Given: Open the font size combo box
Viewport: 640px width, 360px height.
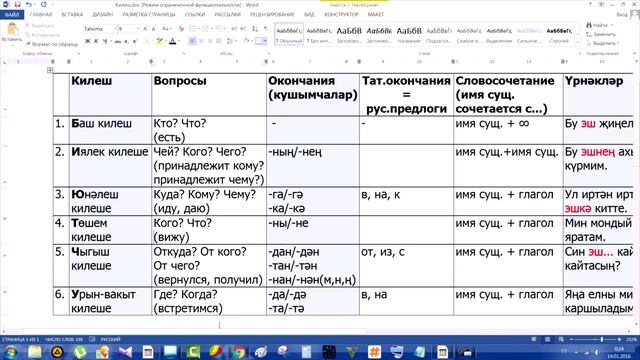Looking at the screenshot, I should pos(129,29).
